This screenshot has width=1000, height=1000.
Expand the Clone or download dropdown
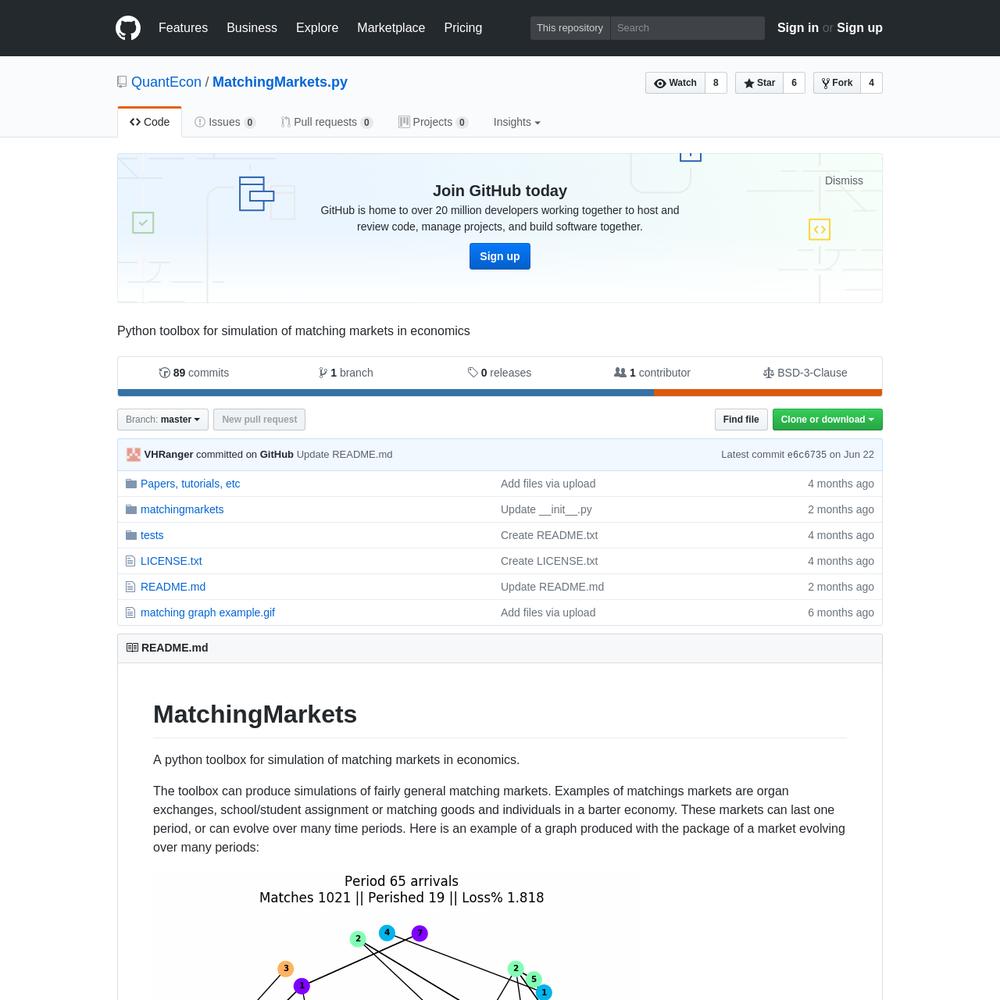point(827,420)
